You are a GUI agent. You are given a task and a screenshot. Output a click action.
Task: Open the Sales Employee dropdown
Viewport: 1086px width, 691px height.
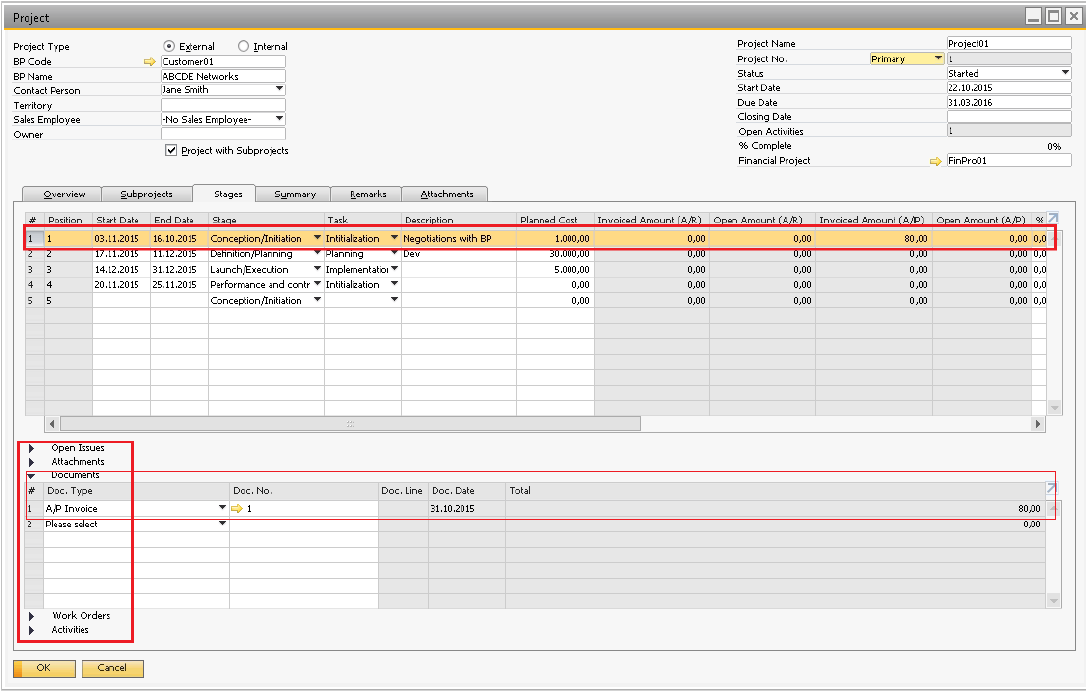[x=276, y=119]
